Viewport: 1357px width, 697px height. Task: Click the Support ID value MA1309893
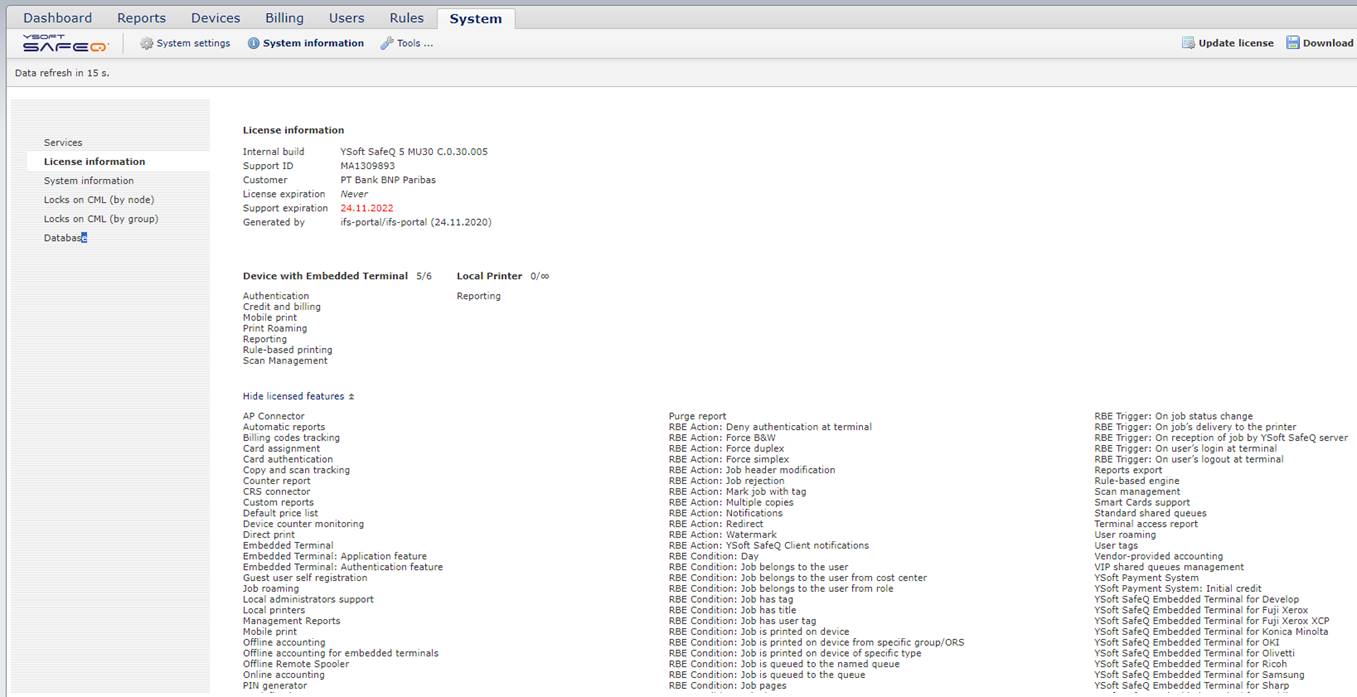tap(367, 166)
